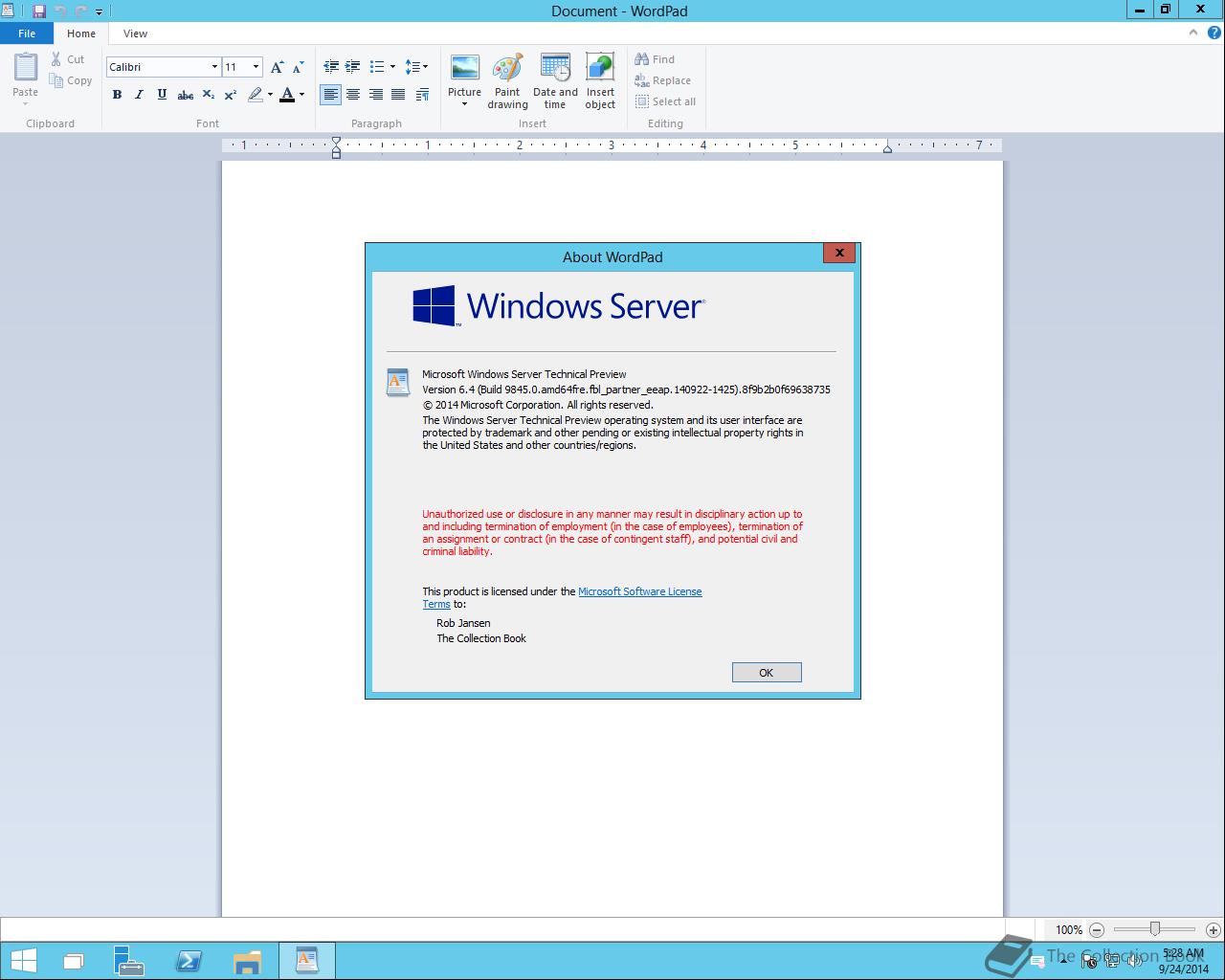Open the Line spacing dropdown
The height and width of the screenshot is (980, 1225).
coord(416,67)
